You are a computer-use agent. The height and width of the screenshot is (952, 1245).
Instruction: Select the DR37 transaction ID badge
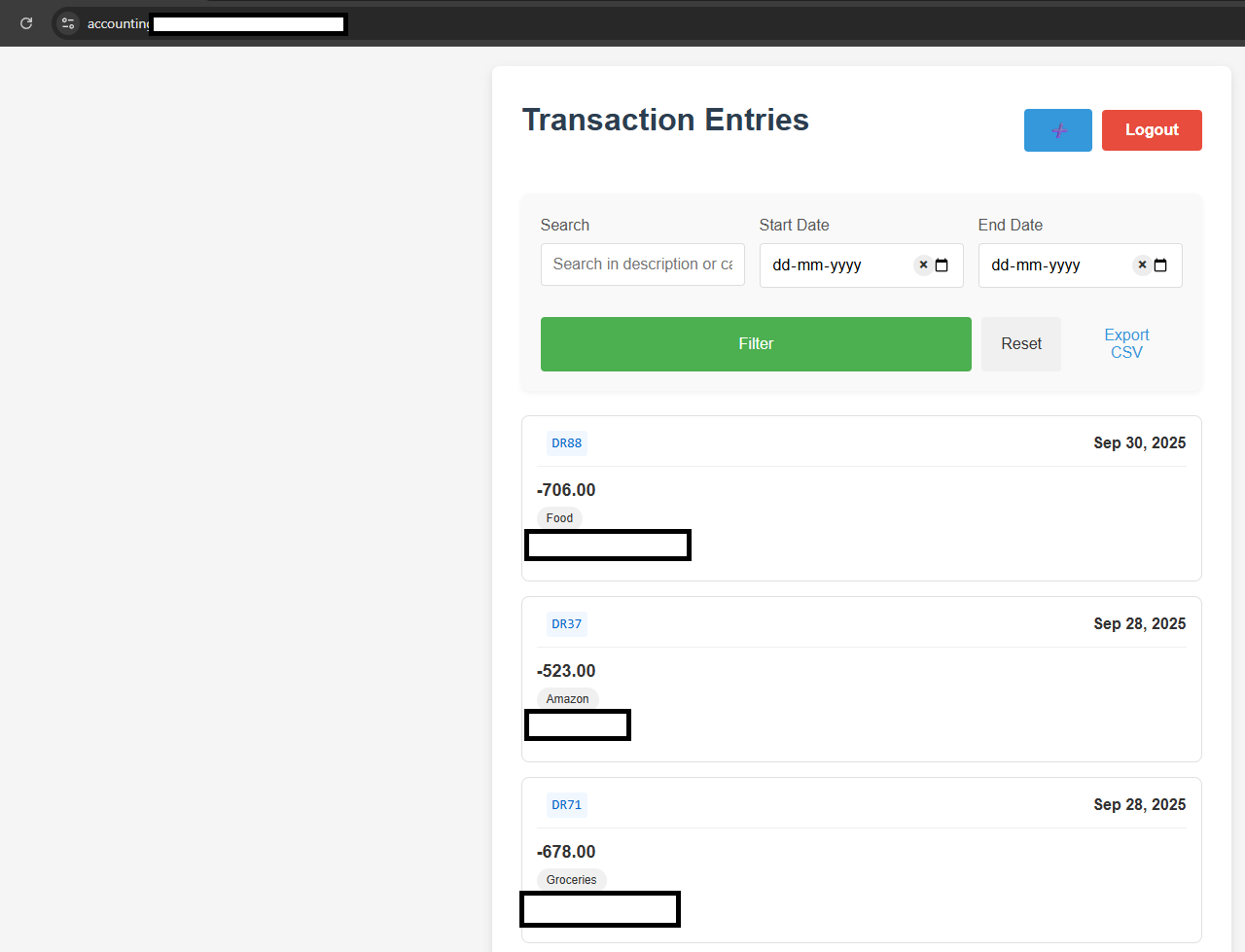[566, 624]
